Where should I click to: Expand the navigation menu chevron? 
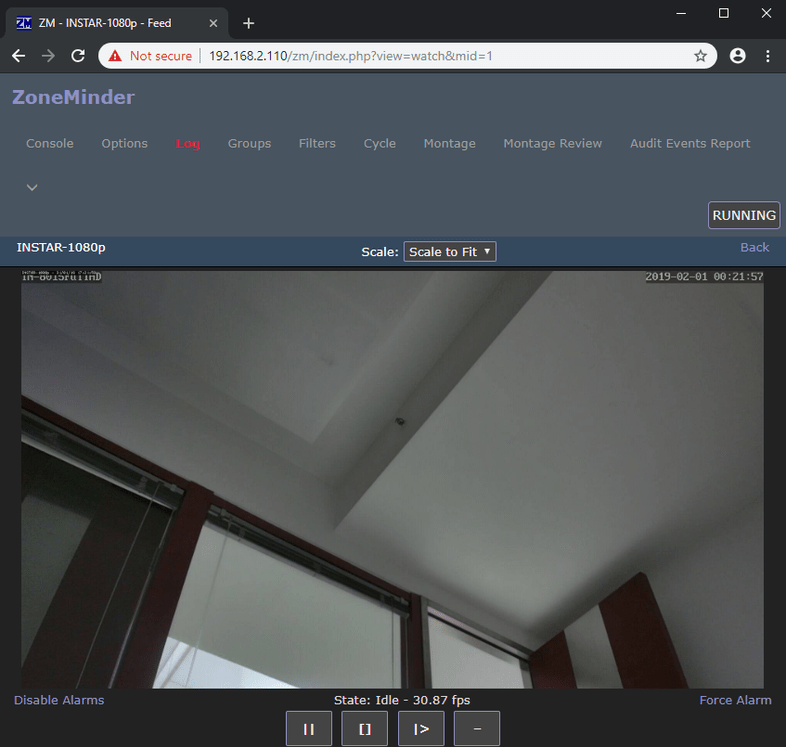pos(32,187)
